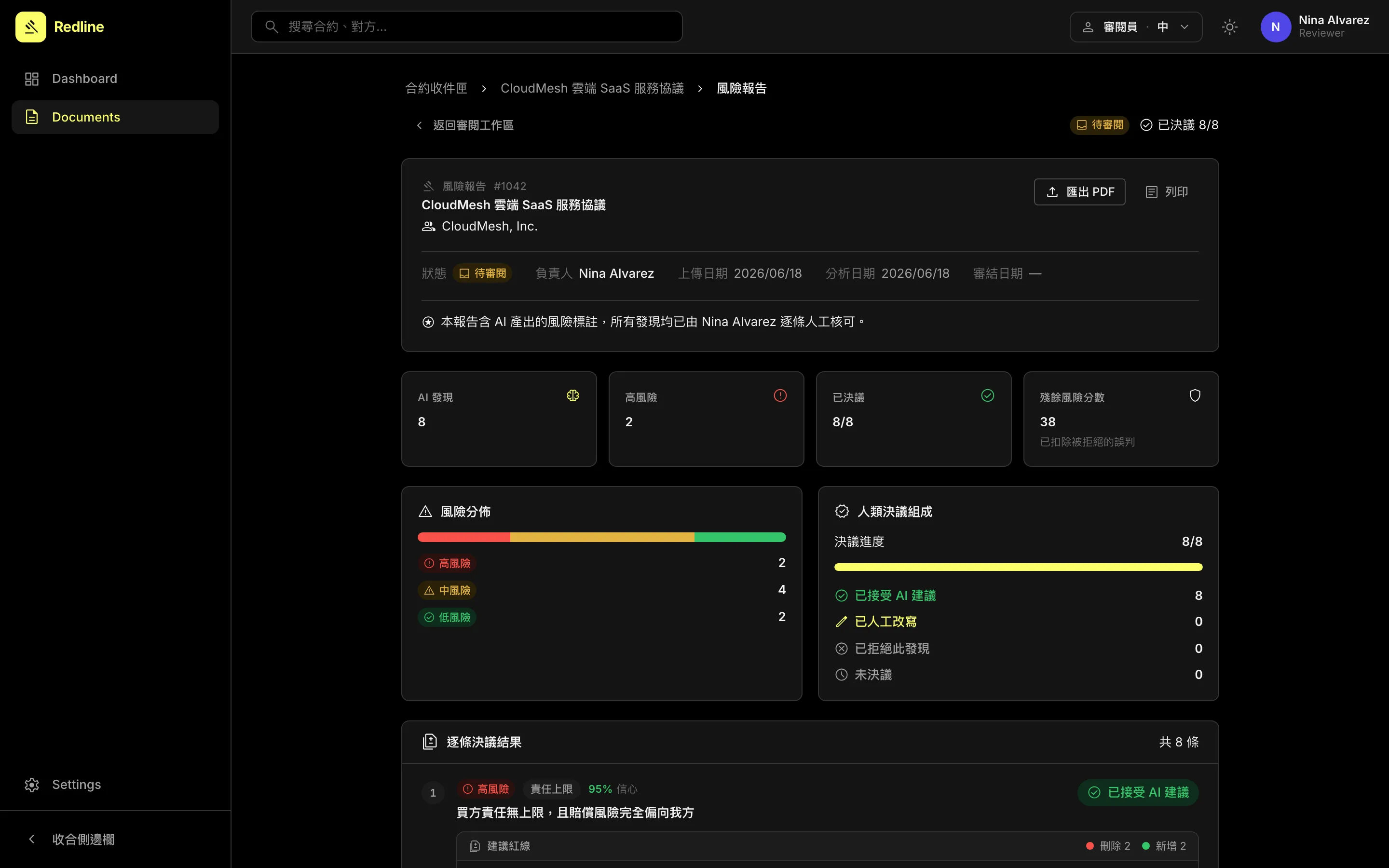This screenshot has height=868, width=1389.
Task: Open Dashboard in the sidebar
Action: coord(115,79)
